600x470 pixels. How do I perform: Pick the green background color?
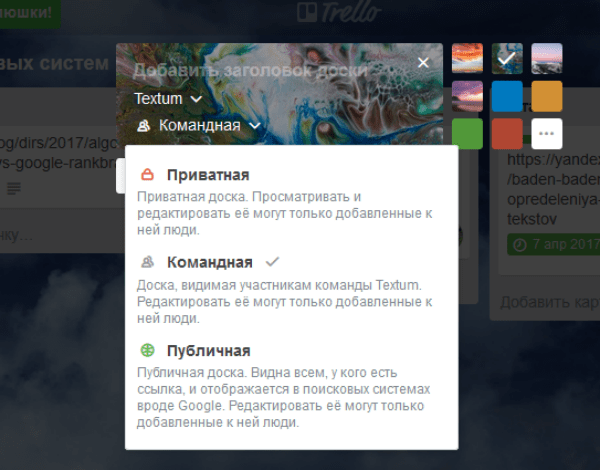pyautogui.click(x=467, y=134)
